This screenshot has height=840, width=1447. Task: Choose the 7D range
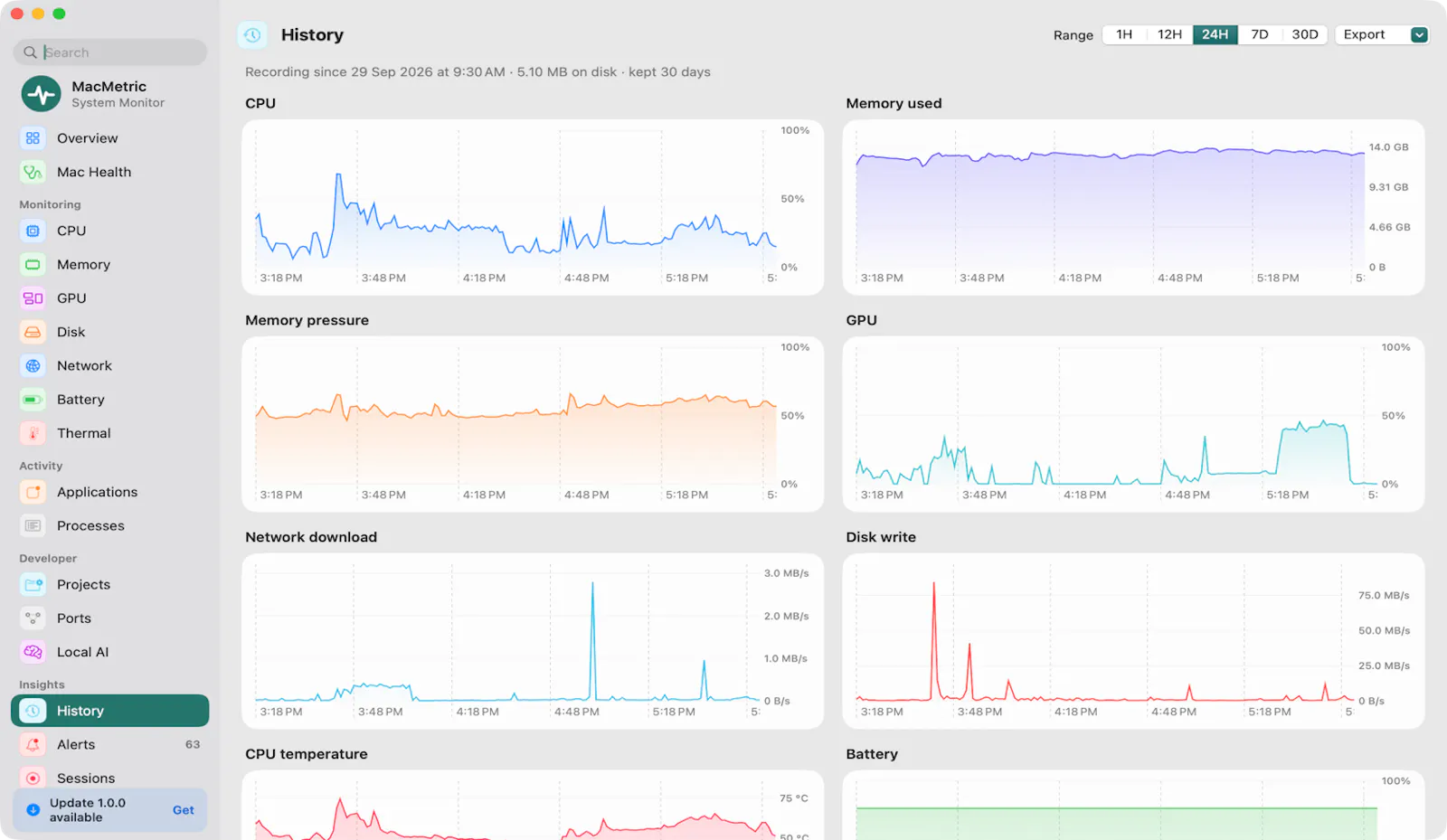tap(1260, 34)
